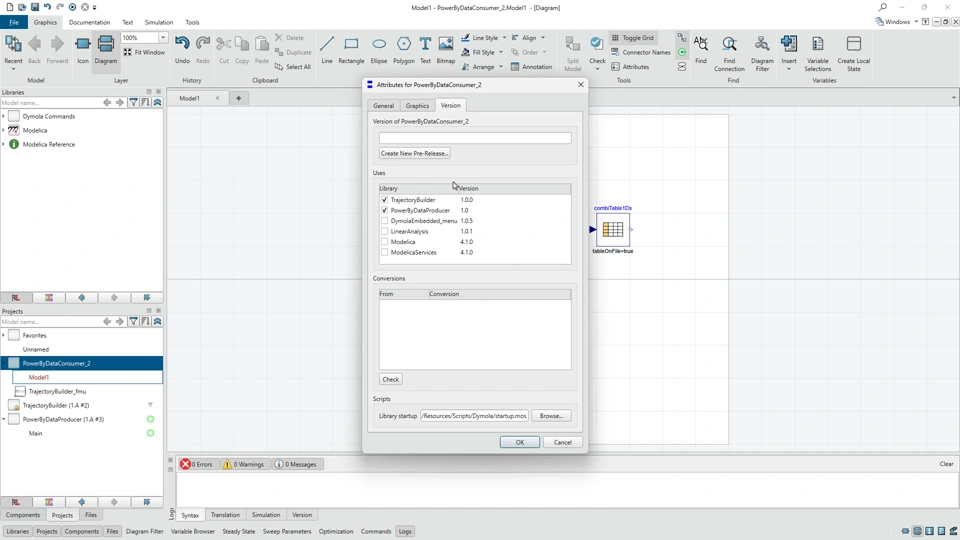Click the Conversions Check button
Image resolution: width=960 pixels, height=540 pixels.
pyautogui.click(x=391, y=379)
